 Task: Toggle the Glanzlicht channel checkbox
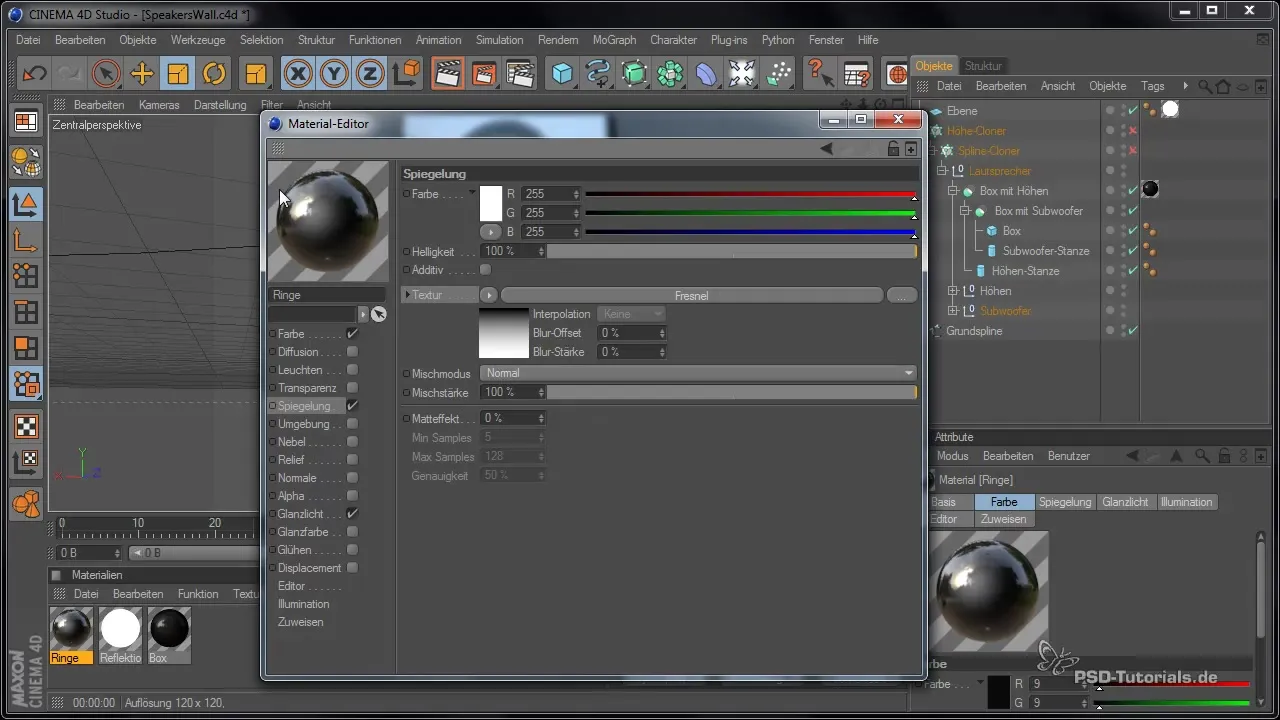pos(352,514)
